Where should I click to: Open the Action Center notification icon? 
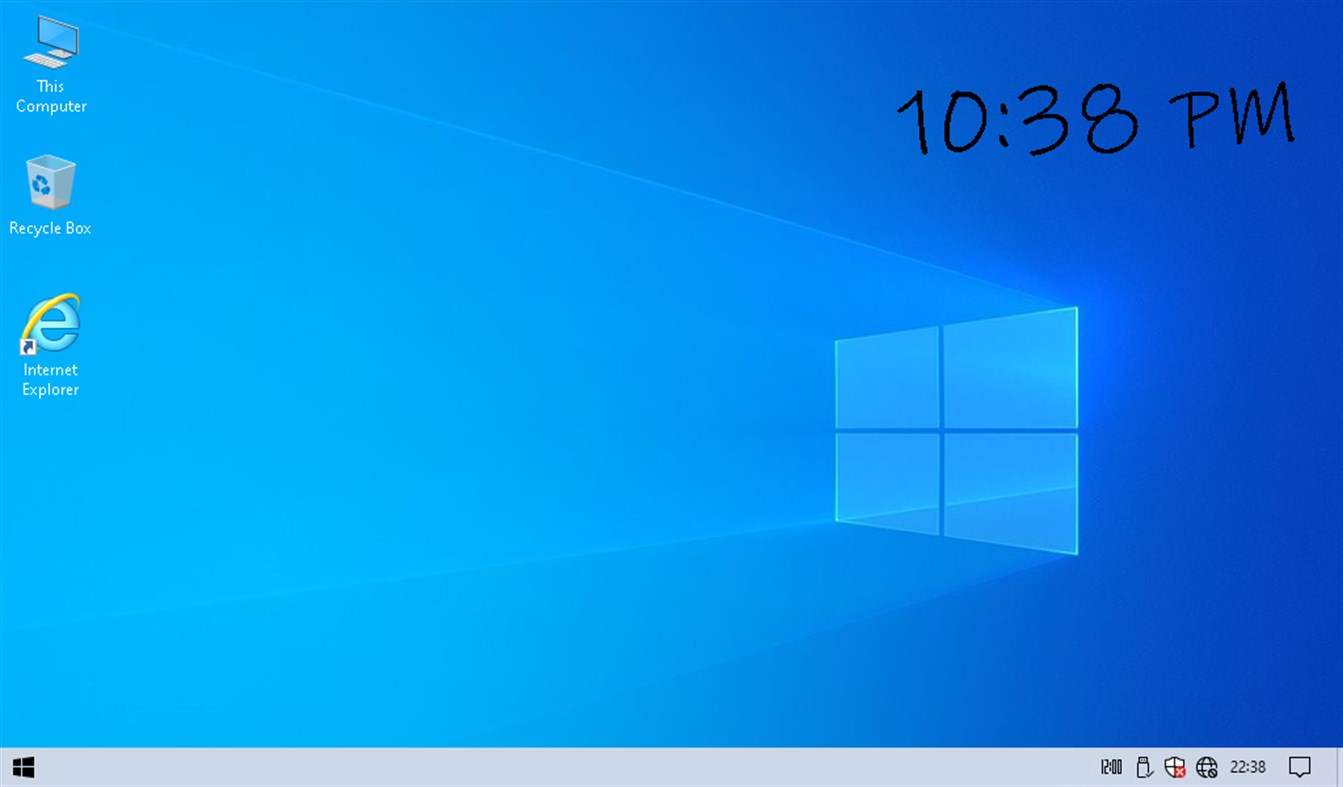pos(1300,766)
